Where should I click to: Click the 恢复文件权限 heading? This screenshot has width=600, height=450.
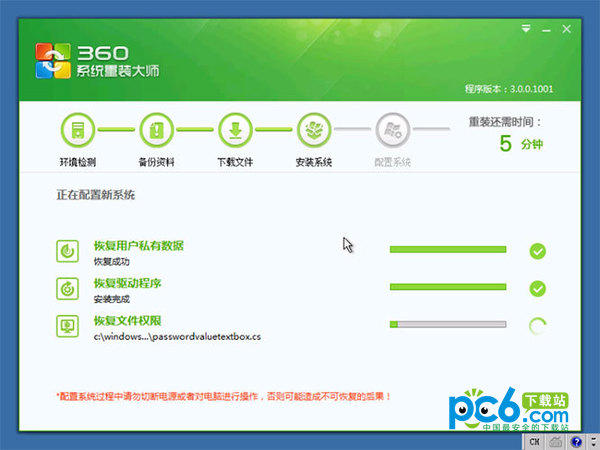128,321
